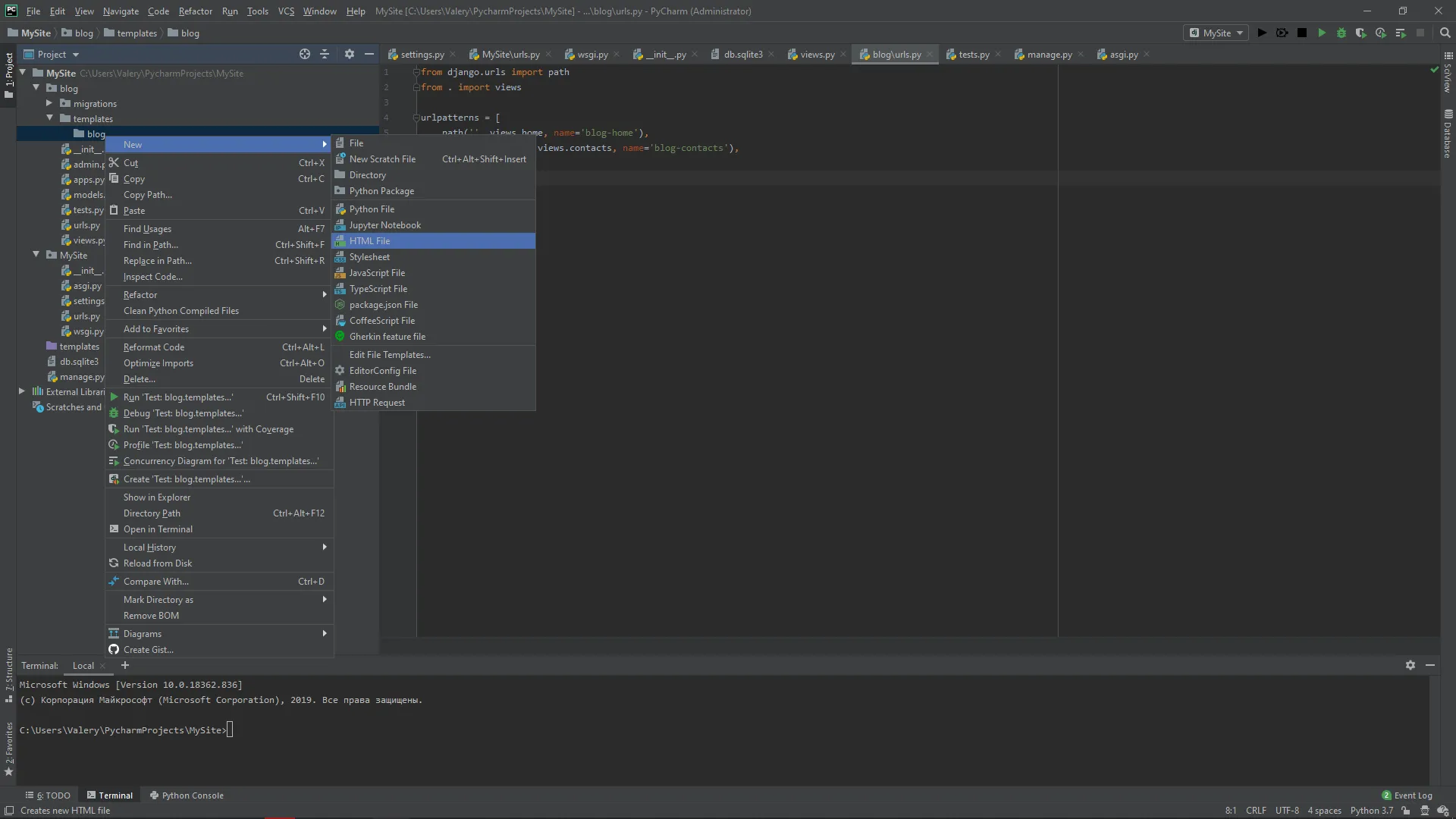
Task: Expand External Libraries node
Action: tap(22, 391)
